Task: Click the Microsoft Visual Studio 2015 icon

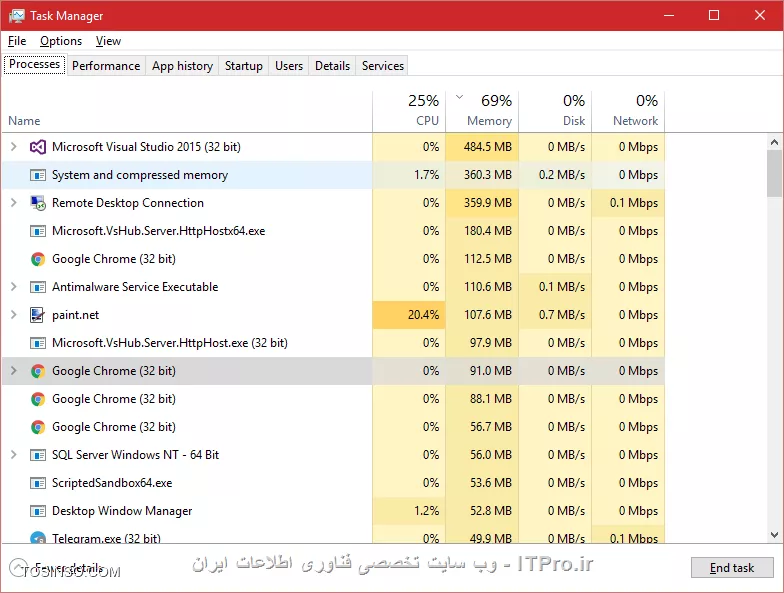Action: pyautogui.click(x=38, y=147)
